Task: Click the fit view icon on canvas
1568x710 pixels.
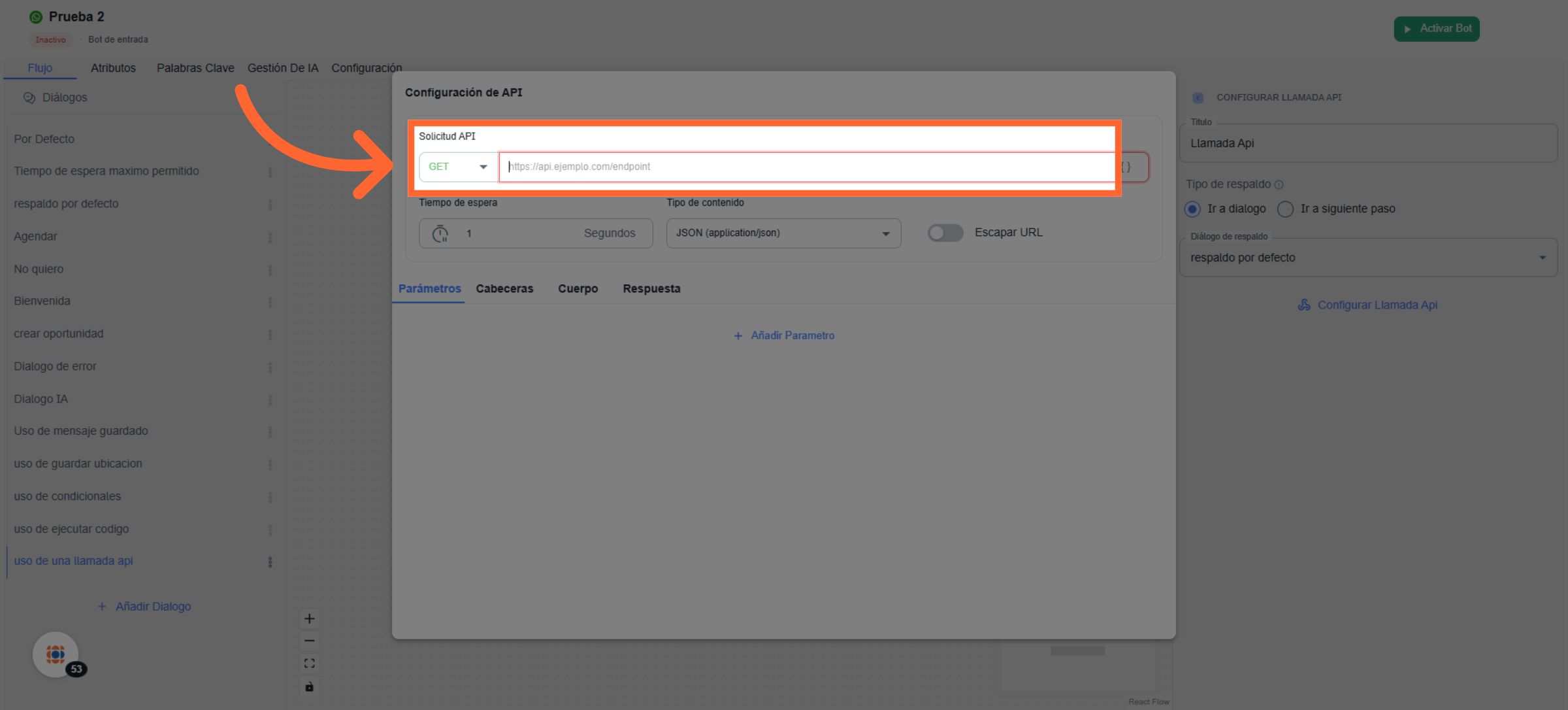Action: (309, 663)
